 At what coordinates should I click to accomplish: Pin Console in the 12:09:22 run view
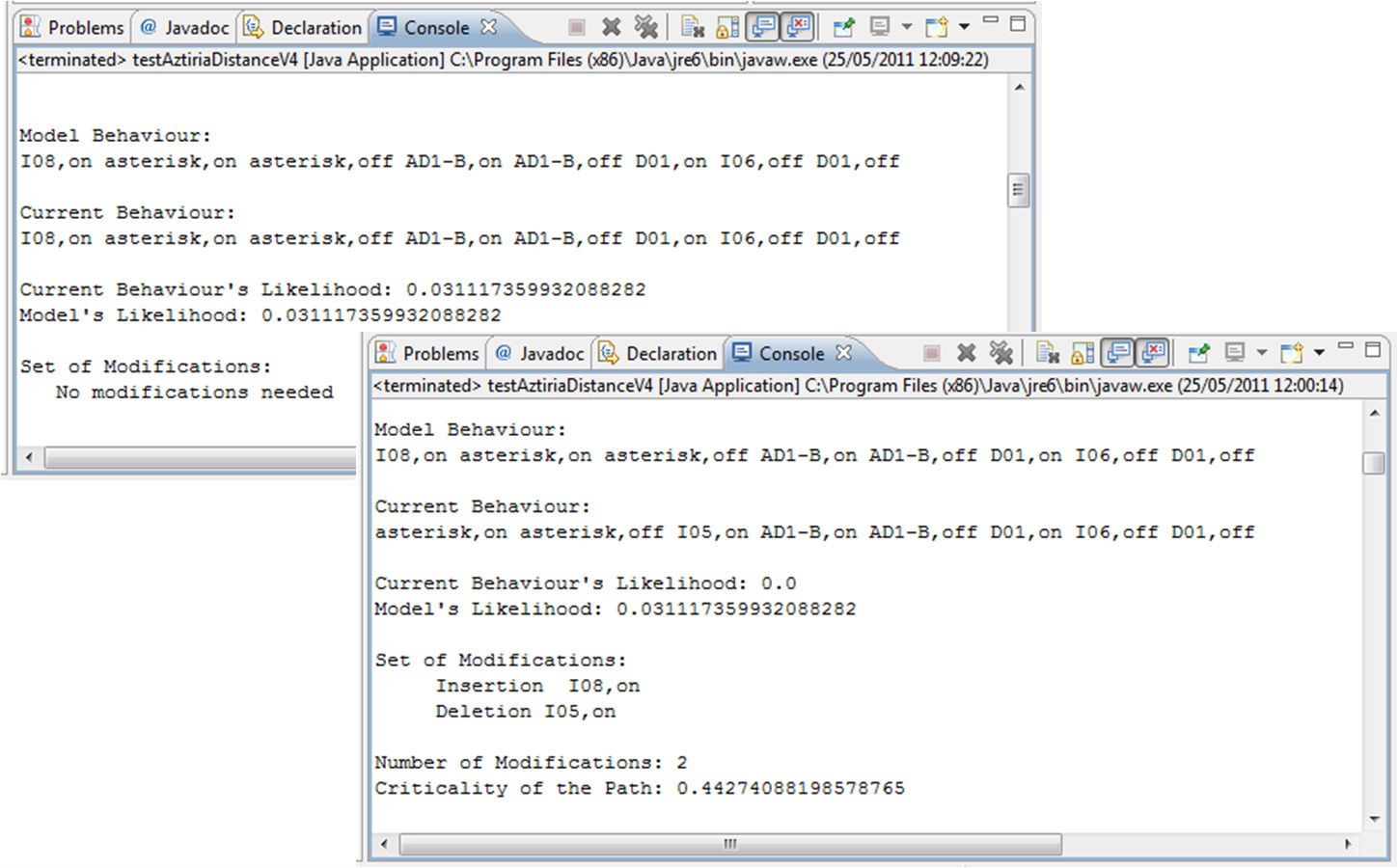(843, 27)
